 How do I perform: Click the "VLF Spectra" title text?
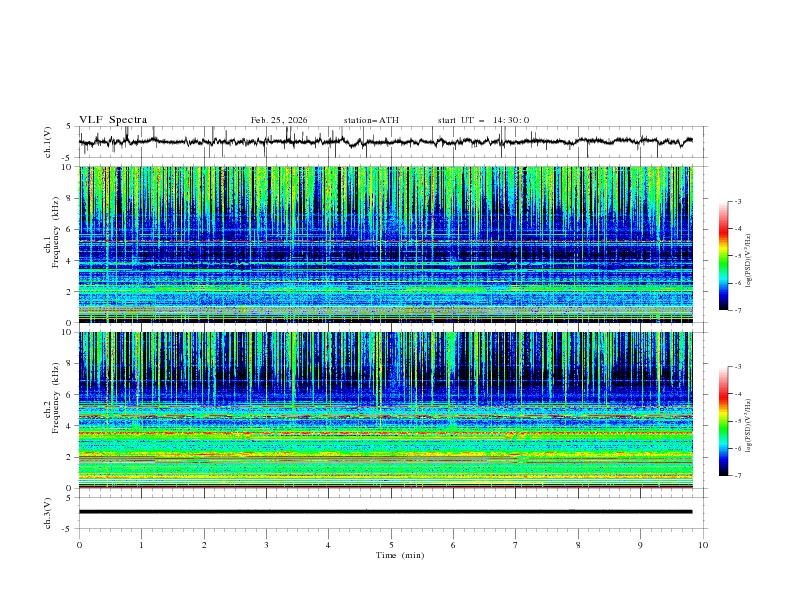pos(113,120)
